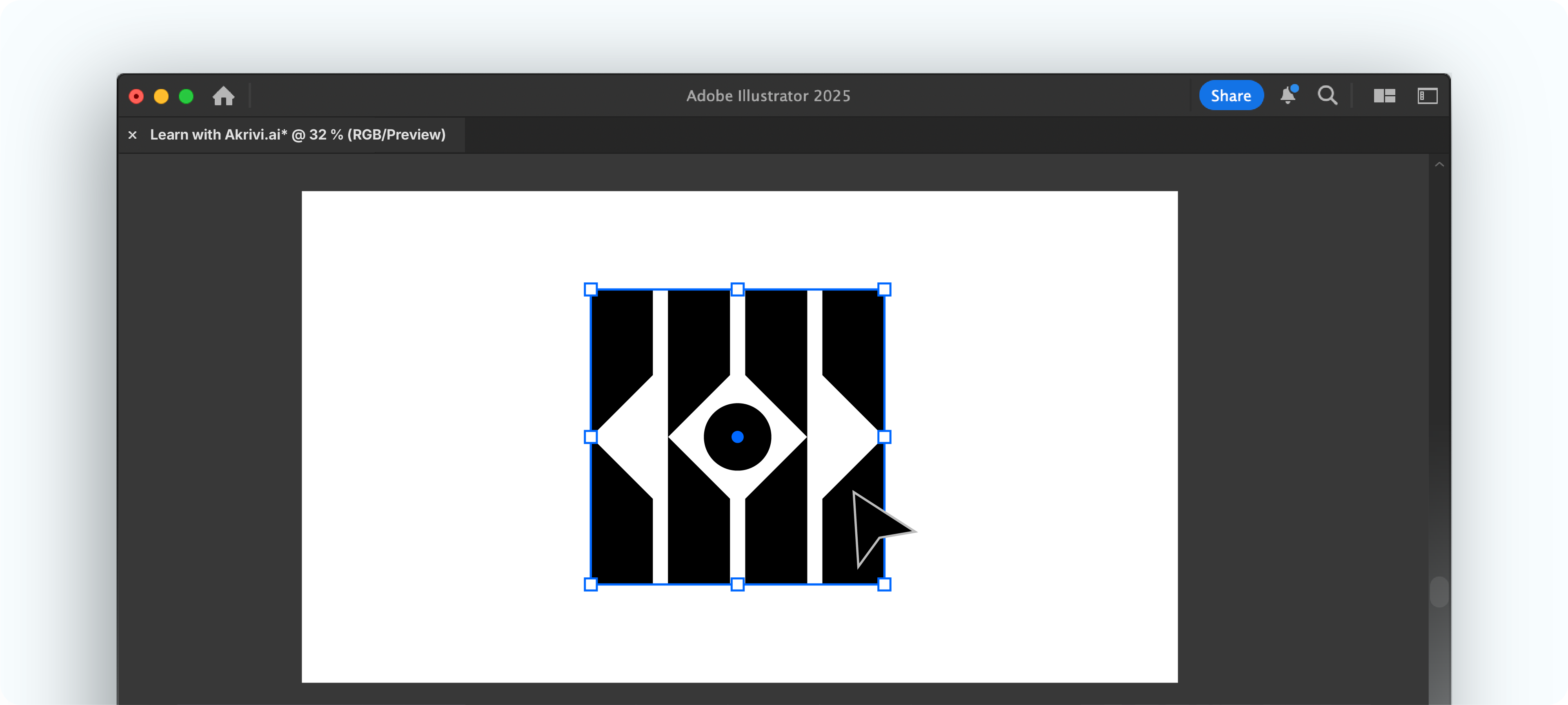Click the top-center bounding box handle

point(737,290)
